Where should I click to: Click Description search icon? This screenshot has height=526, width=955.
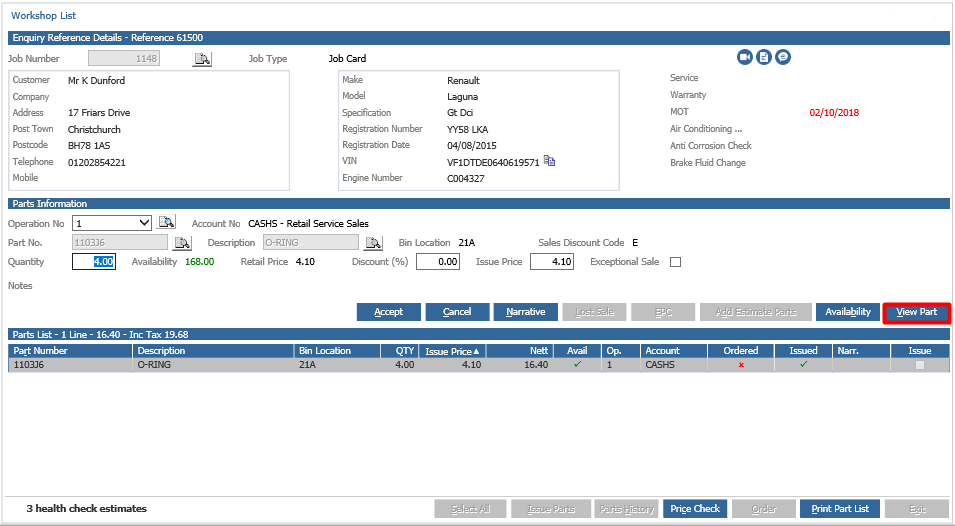(x=373, y=243)
